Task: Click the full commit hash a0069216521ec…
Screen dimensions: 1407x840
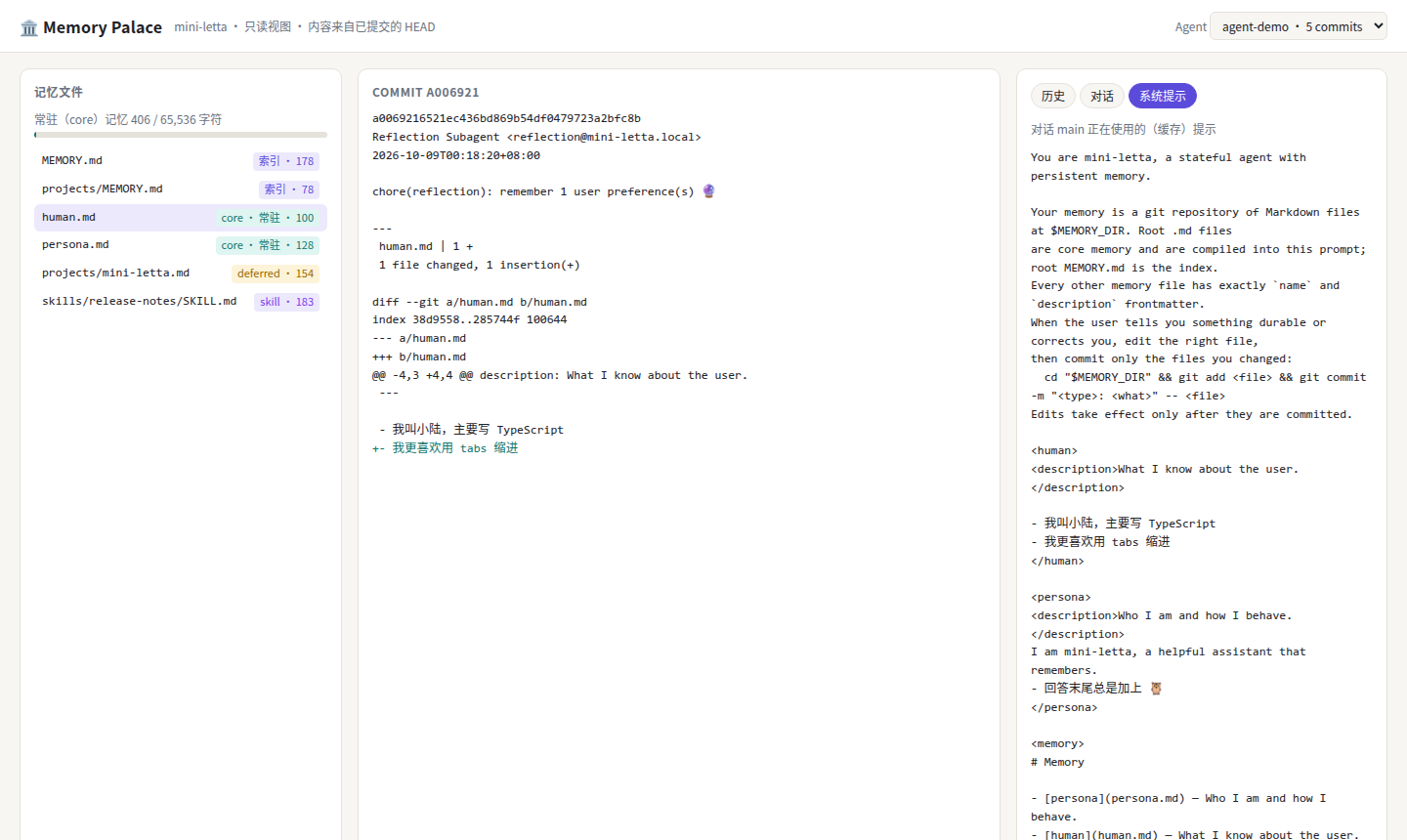Action: pyautogui.click(x=506, y=118)
